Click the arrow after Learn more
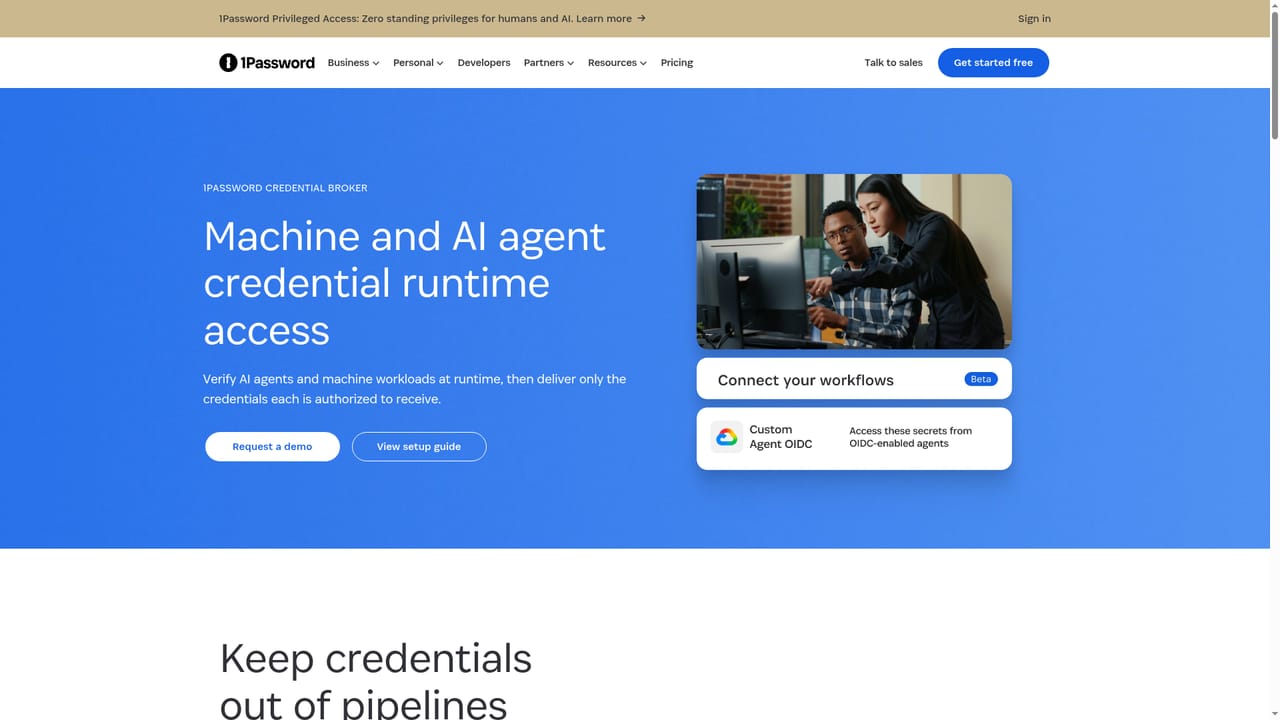 [641, 18]
